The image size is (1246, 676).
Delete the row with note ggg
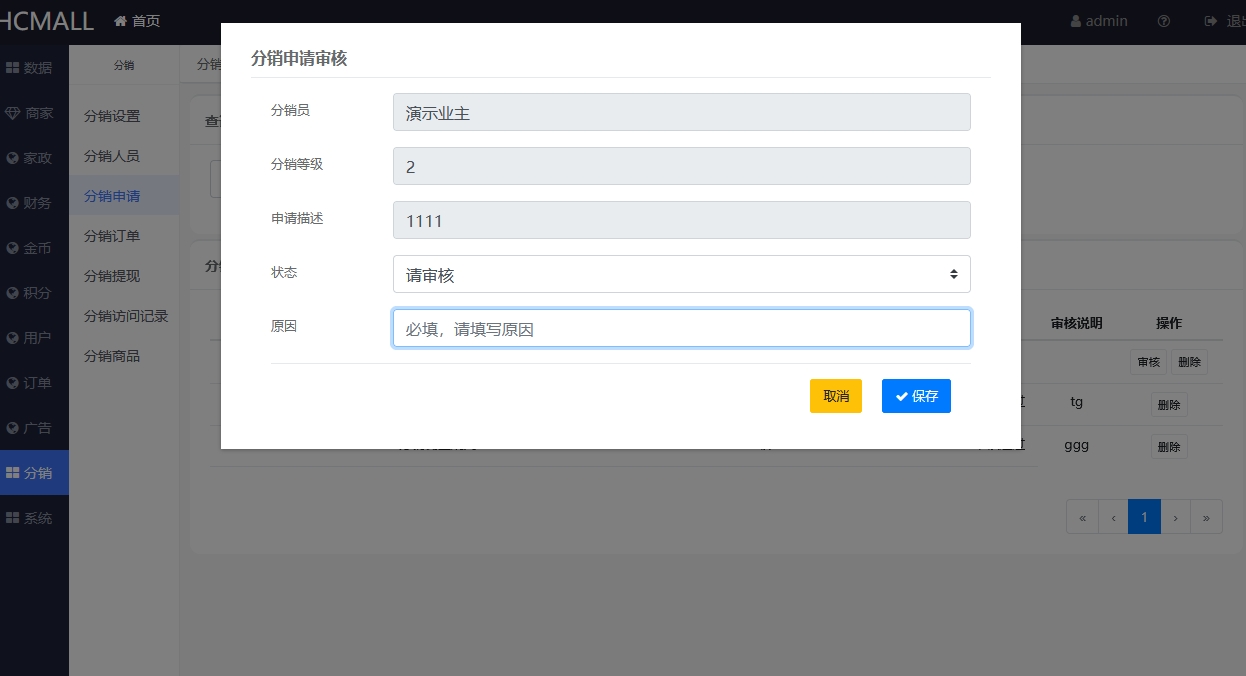(1168, 447)
